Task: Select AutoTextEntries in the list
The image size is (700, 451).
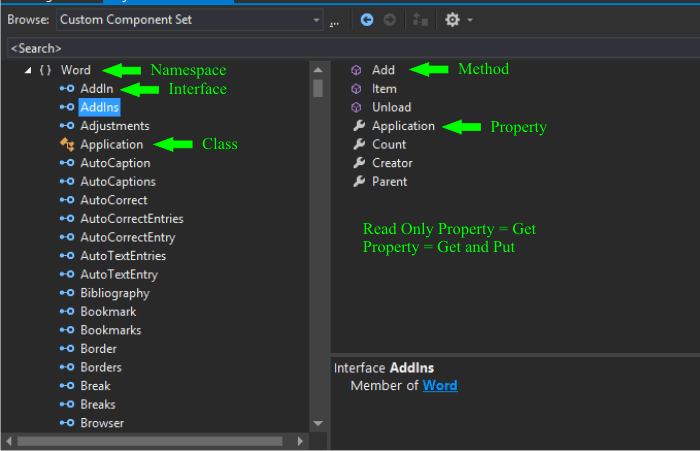Action: point(123,256)
